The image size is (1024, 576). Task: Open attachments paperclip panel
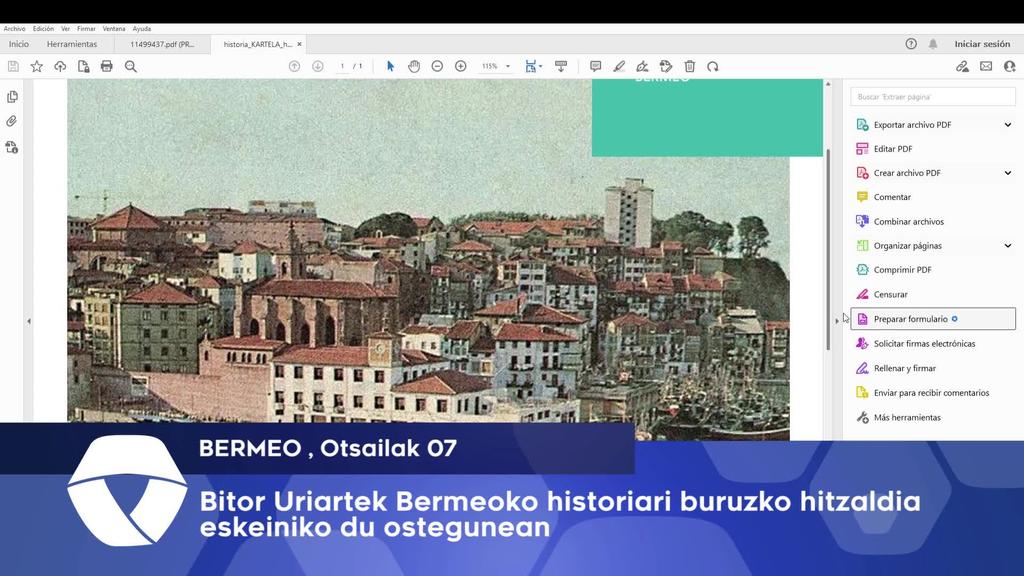tap(12, 121)
